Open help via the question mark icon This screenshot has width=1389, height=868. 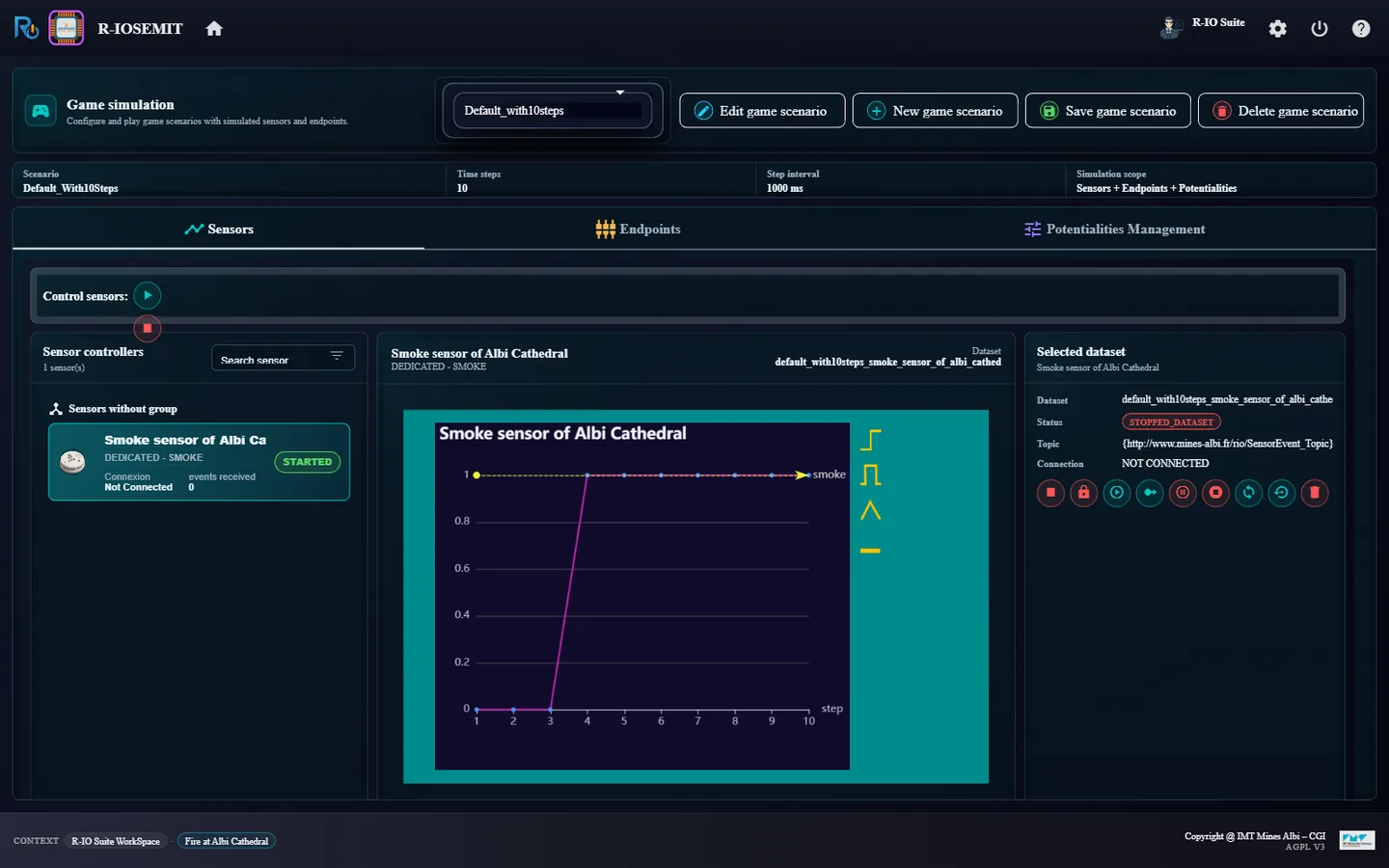pos(1361,29)
